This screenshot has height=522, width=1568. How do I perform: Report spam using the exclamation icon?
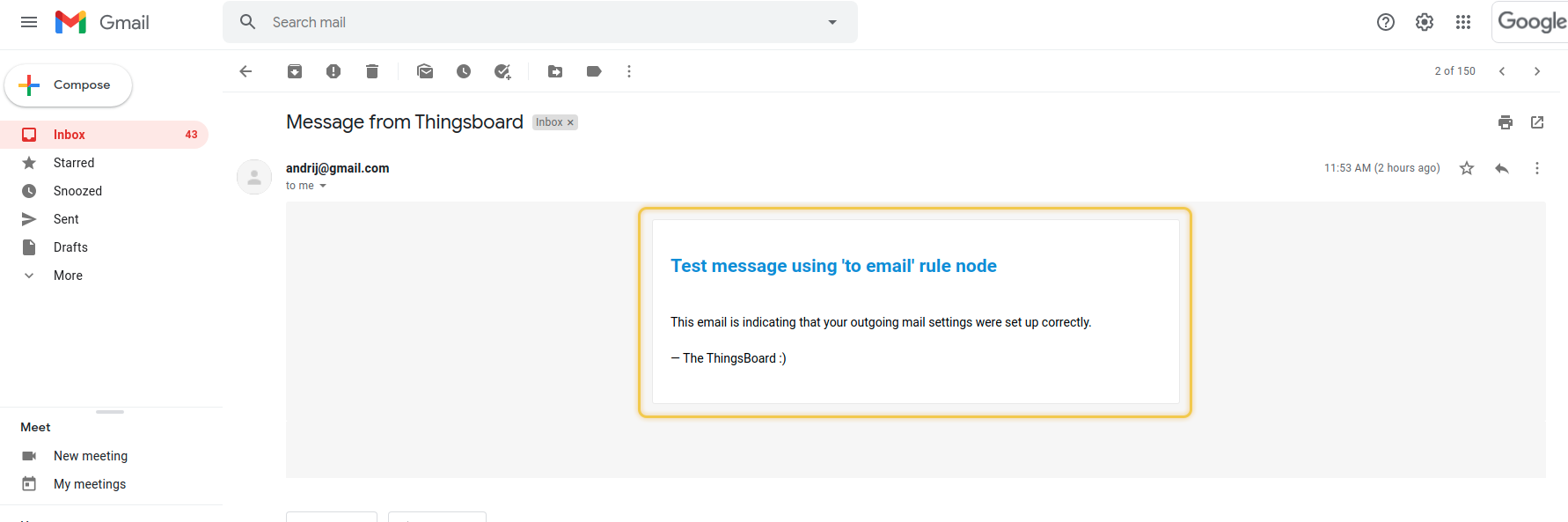(333, 71)
